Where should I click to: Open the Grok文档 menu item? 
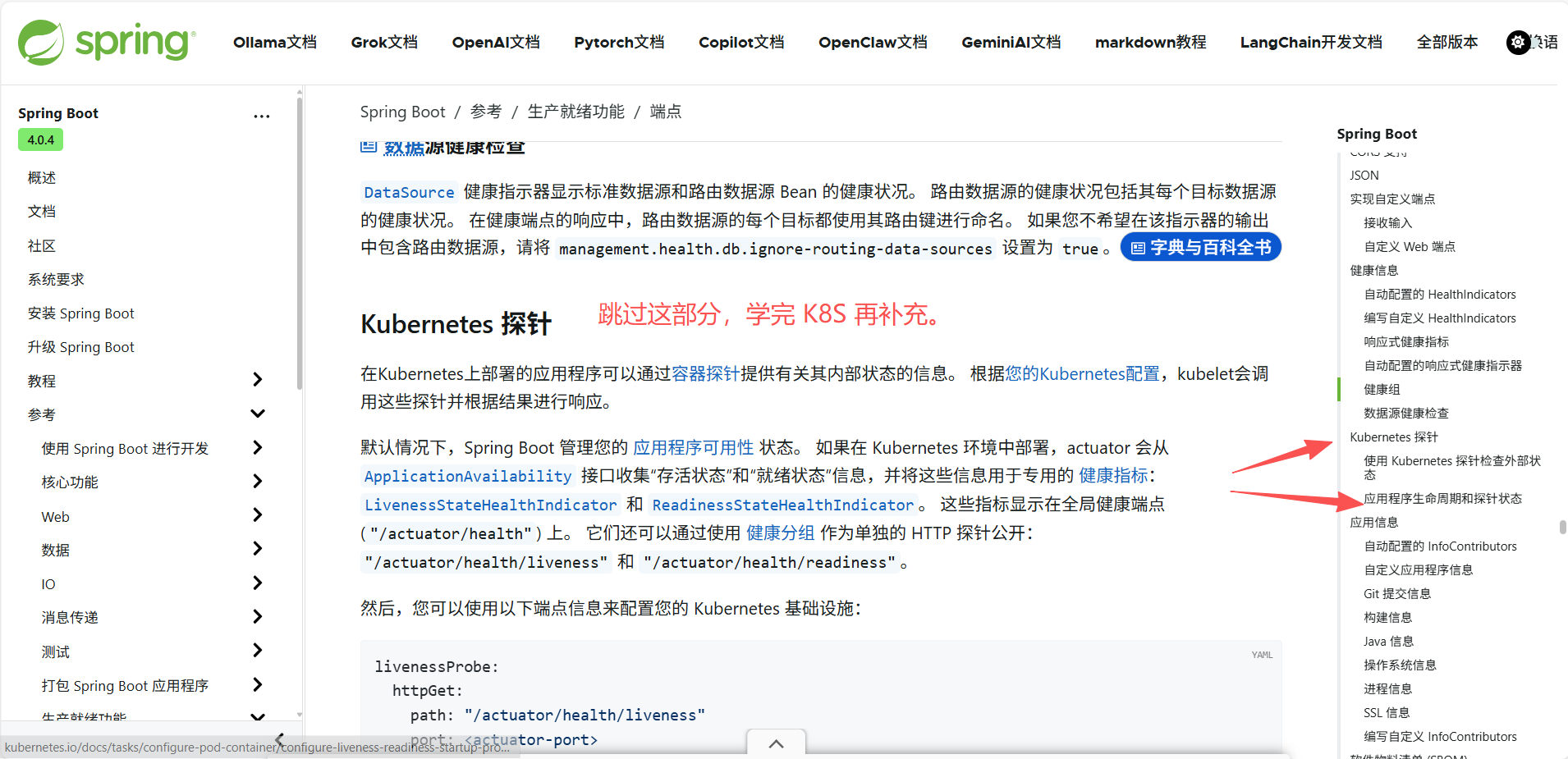click(x=384, y=42)
